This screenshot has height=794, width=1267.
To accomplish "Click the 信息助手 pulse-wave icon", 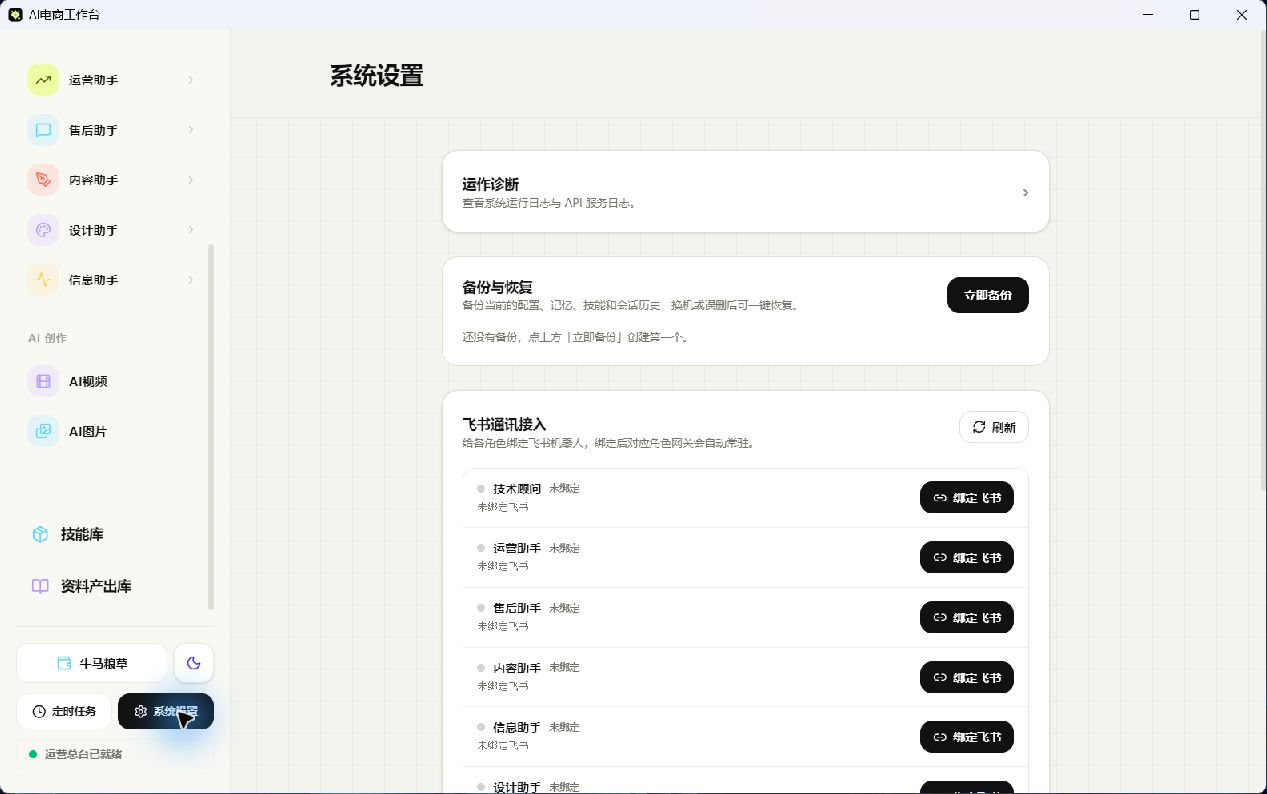I will [x=43, y=280].
